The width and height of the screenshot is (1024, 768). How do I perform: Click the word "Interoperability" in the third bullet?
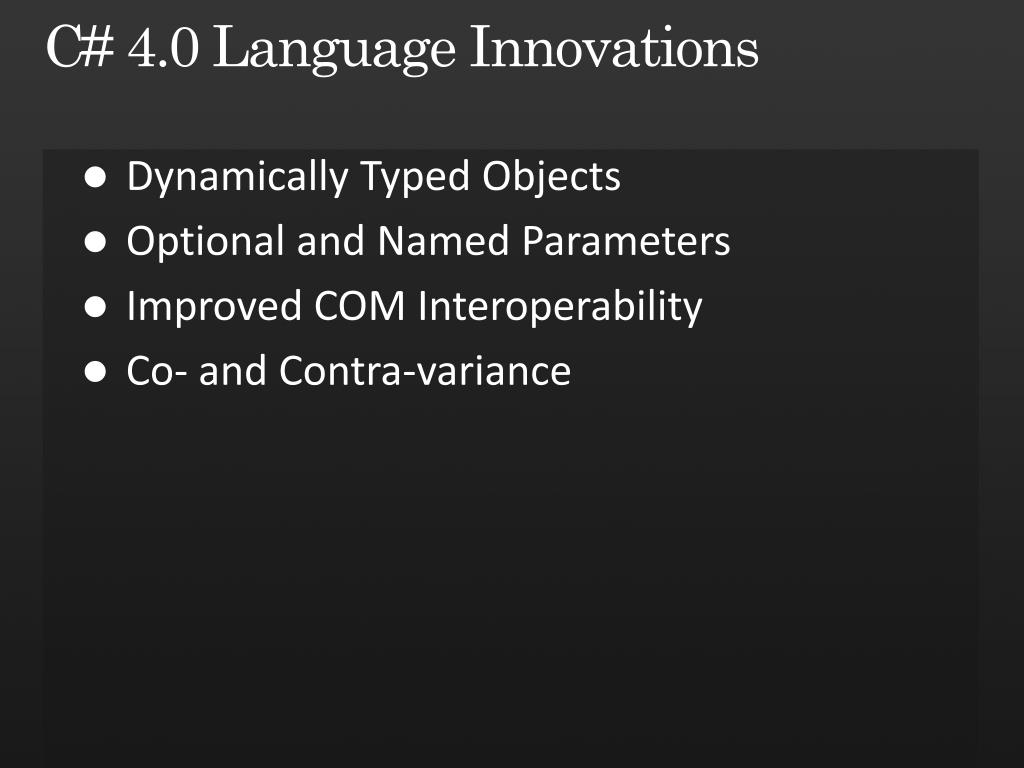click(x=560, y=307)
